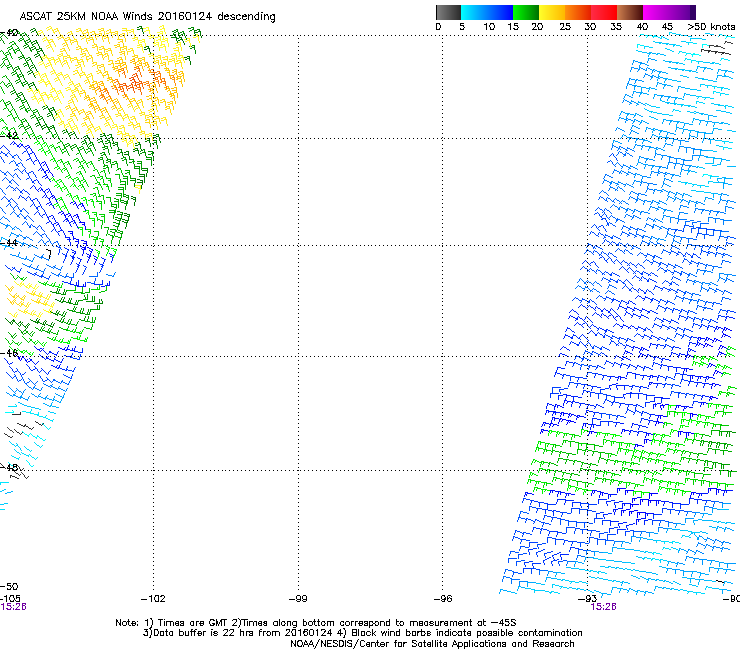
Task: Click the '-44' latitude axis label
Action: click(x=9, y=243)
